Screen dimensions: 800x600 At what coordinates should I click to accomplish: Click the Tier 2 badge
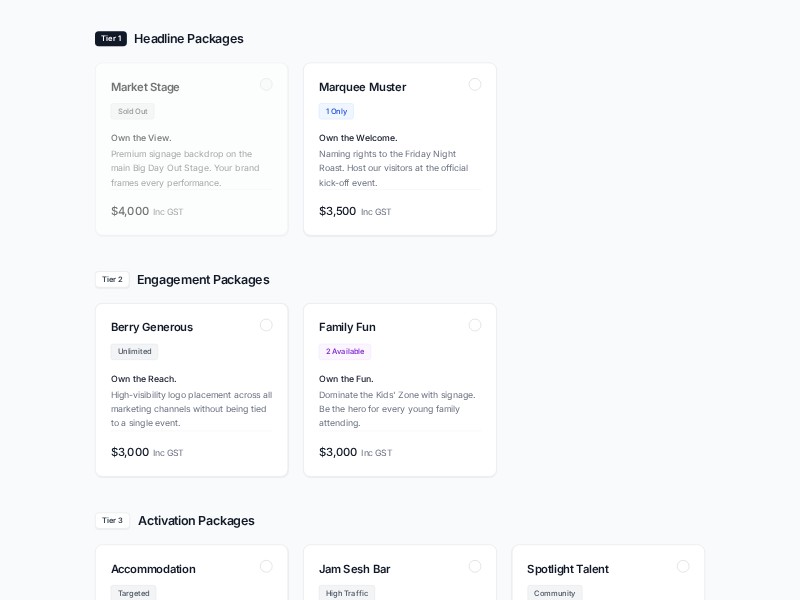(x=112, y=280)
